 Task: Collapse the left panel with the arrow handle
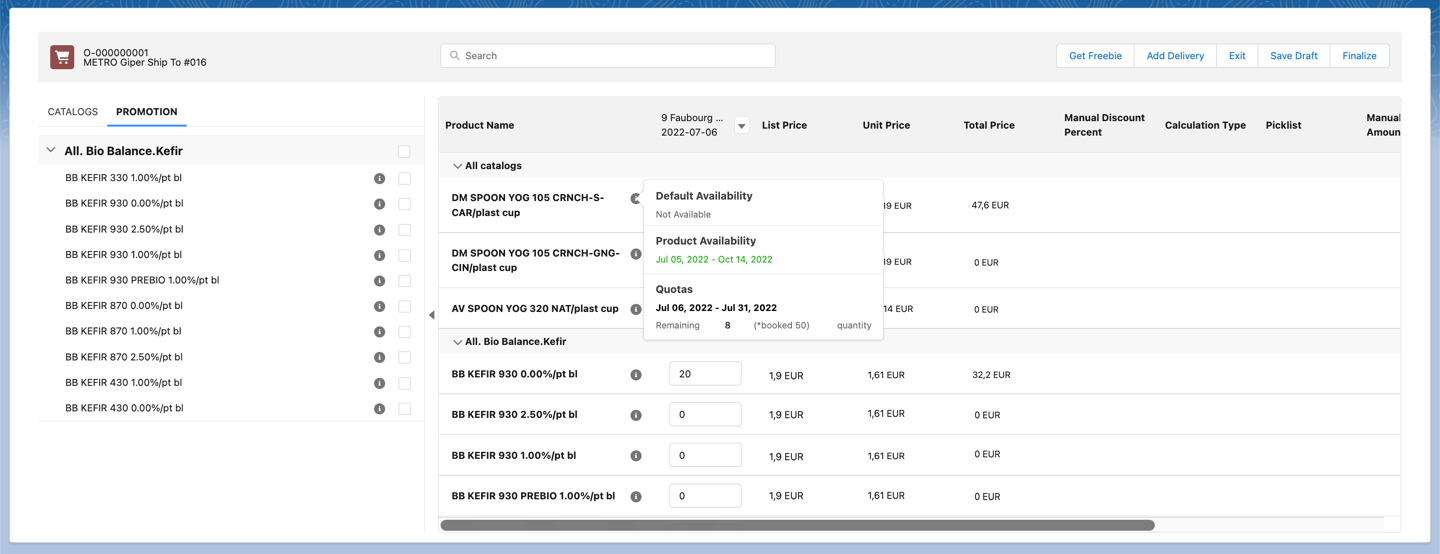(x=431, y=315)
